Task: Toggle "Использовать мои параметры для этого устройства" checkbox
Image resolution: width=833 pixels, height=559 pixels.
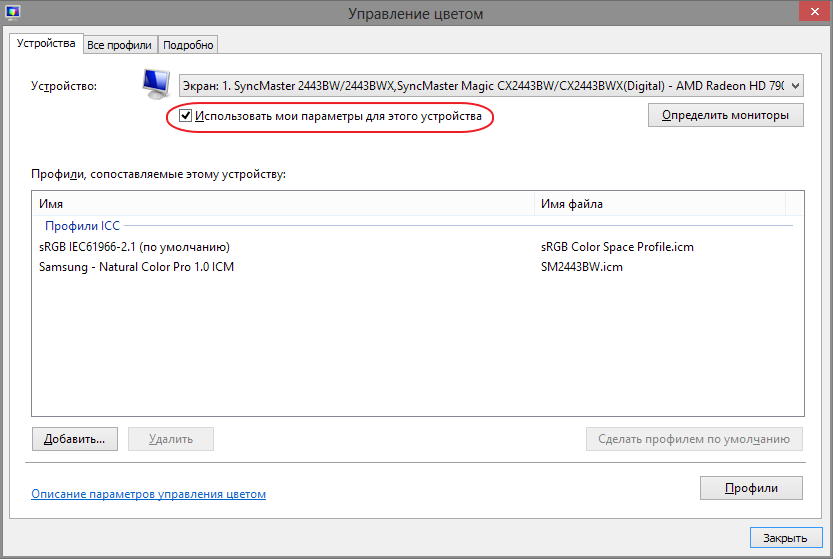Action: (186, 117)
